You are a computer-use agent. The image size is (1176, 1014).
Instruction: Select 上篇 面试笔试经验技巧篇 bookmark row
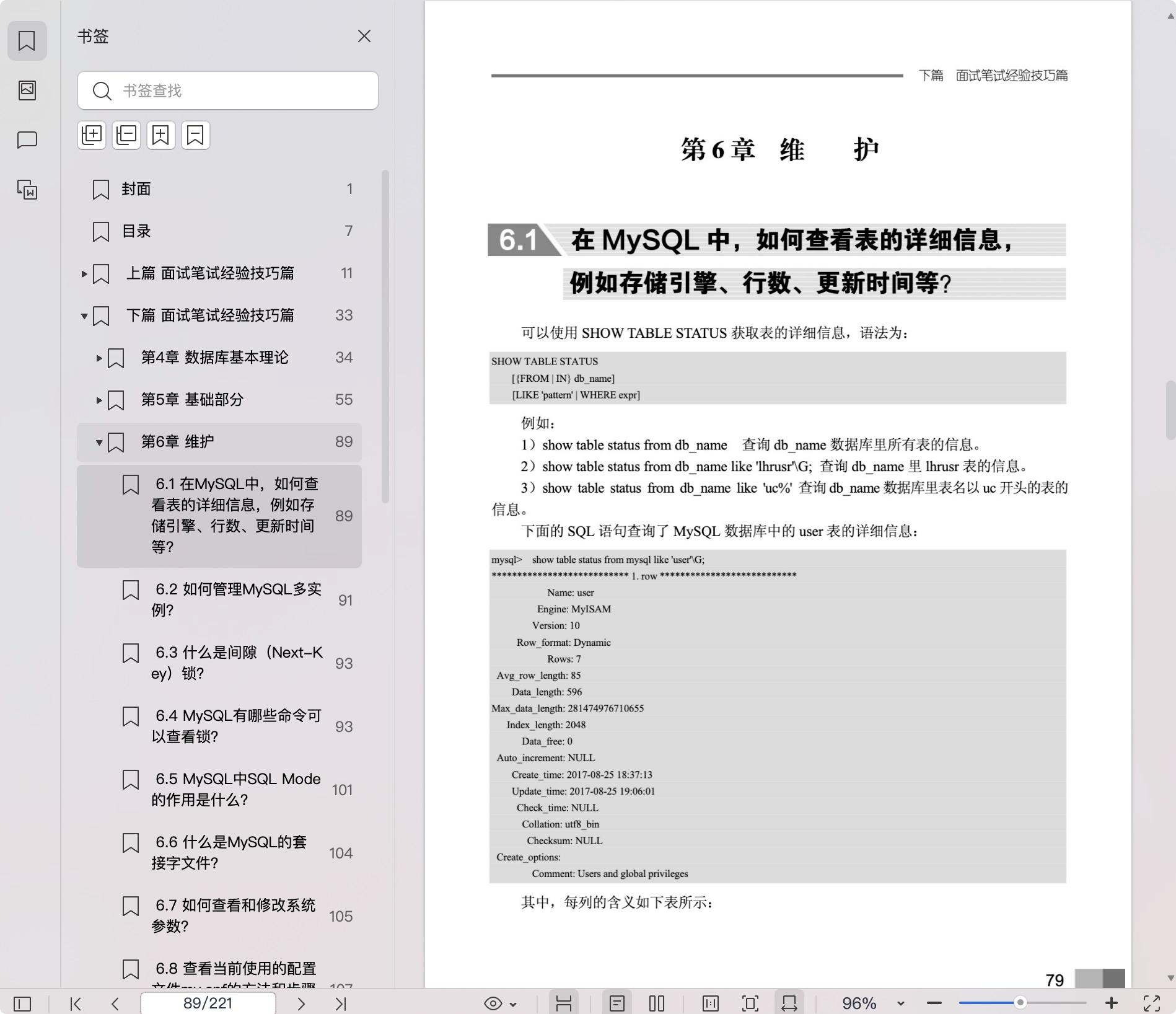coord(219,273)
